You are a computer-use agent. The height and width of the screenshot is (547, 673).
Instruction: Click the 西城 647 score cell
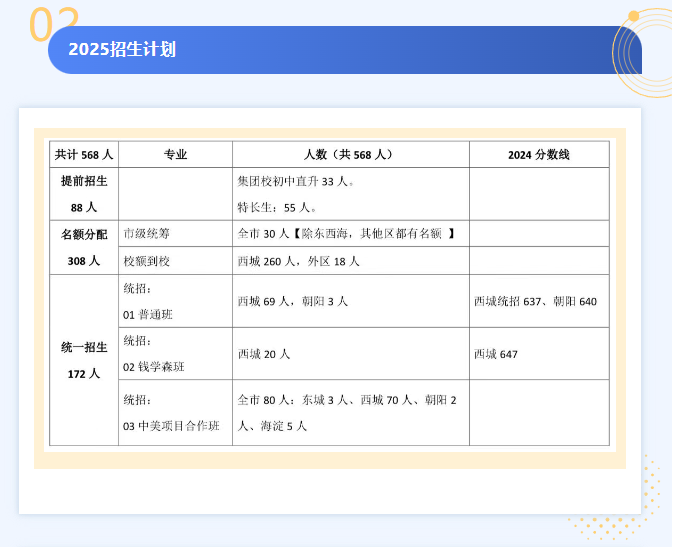[x=539, y=354]
